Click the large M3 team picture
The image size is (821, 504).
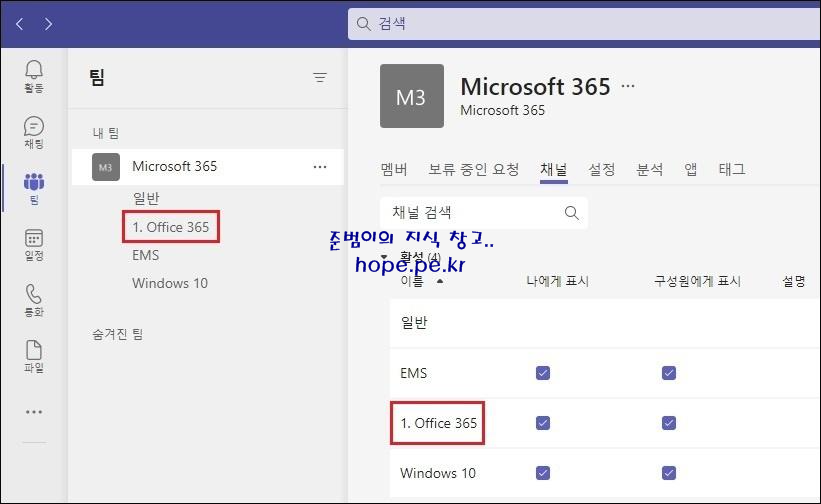pyautogui.click(x=412, y=96)
